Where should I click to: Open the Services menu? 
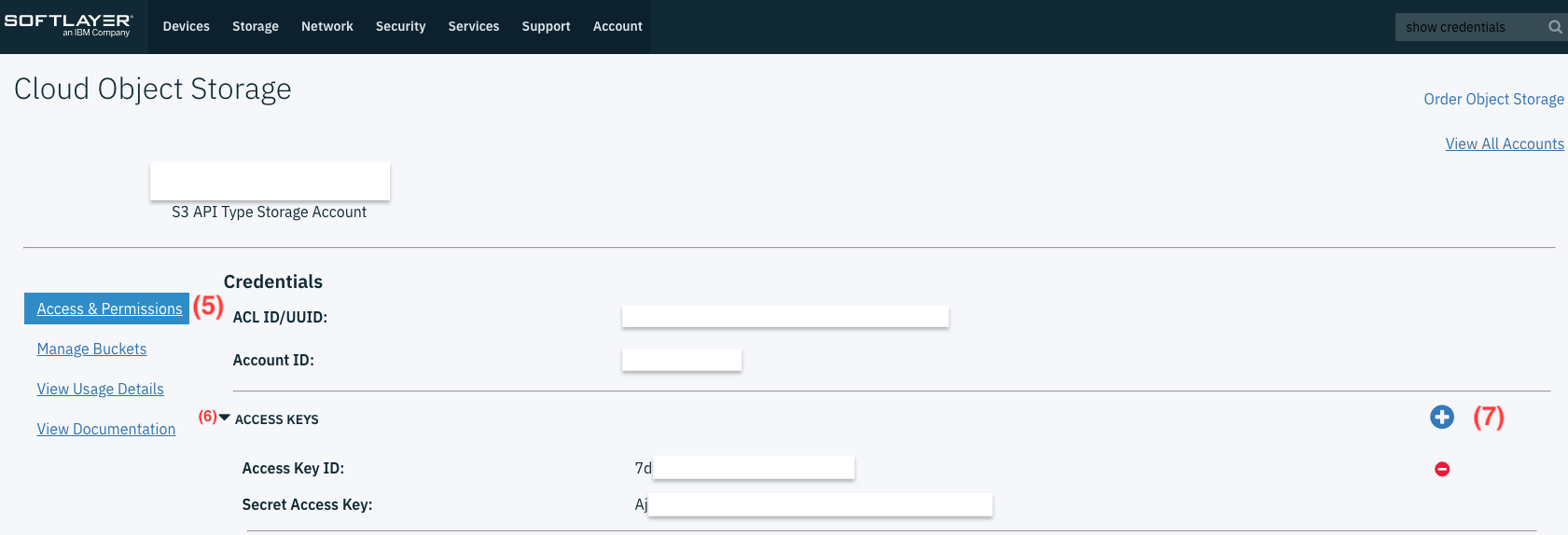tap(474, 26)
